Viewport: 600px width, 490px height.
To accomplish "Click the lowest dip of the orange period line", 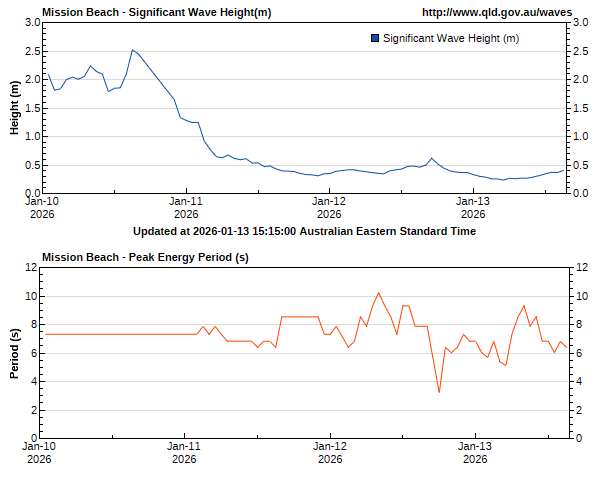I will [x=439, y=391].
